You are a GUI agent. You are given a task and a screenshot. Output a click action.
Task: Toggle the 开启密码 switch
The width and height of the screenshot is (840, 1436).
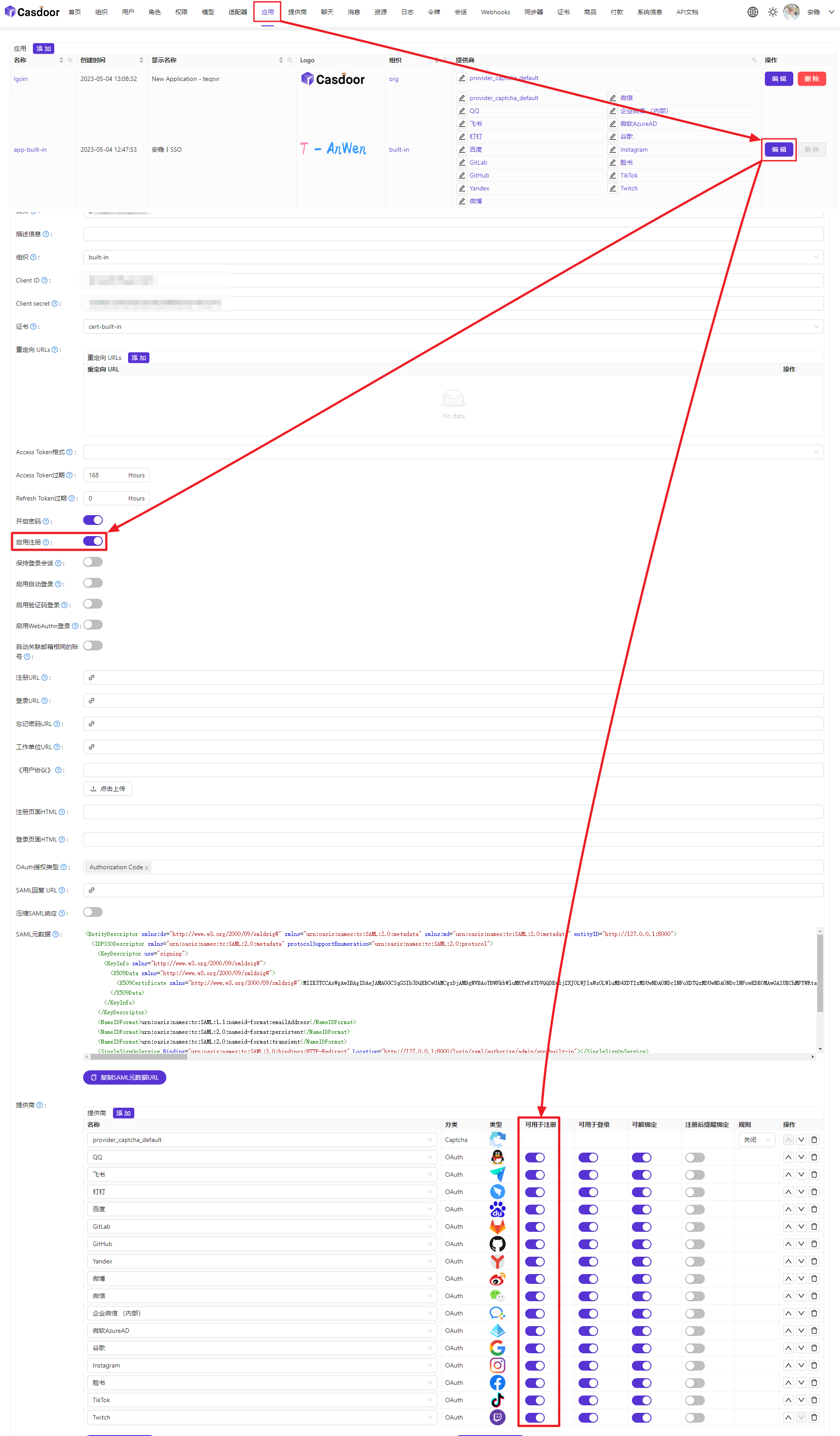click(93, 520)
